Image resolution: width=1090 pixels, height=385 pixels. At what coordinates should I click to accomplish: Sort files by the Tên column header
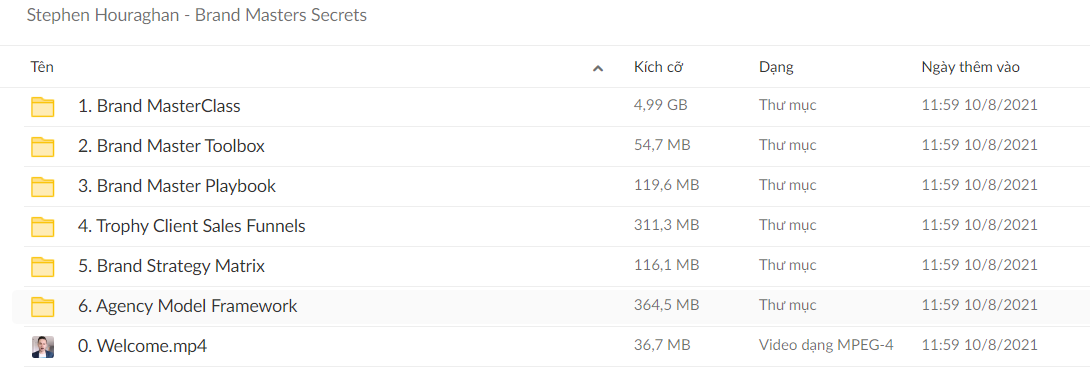point(42,67)
